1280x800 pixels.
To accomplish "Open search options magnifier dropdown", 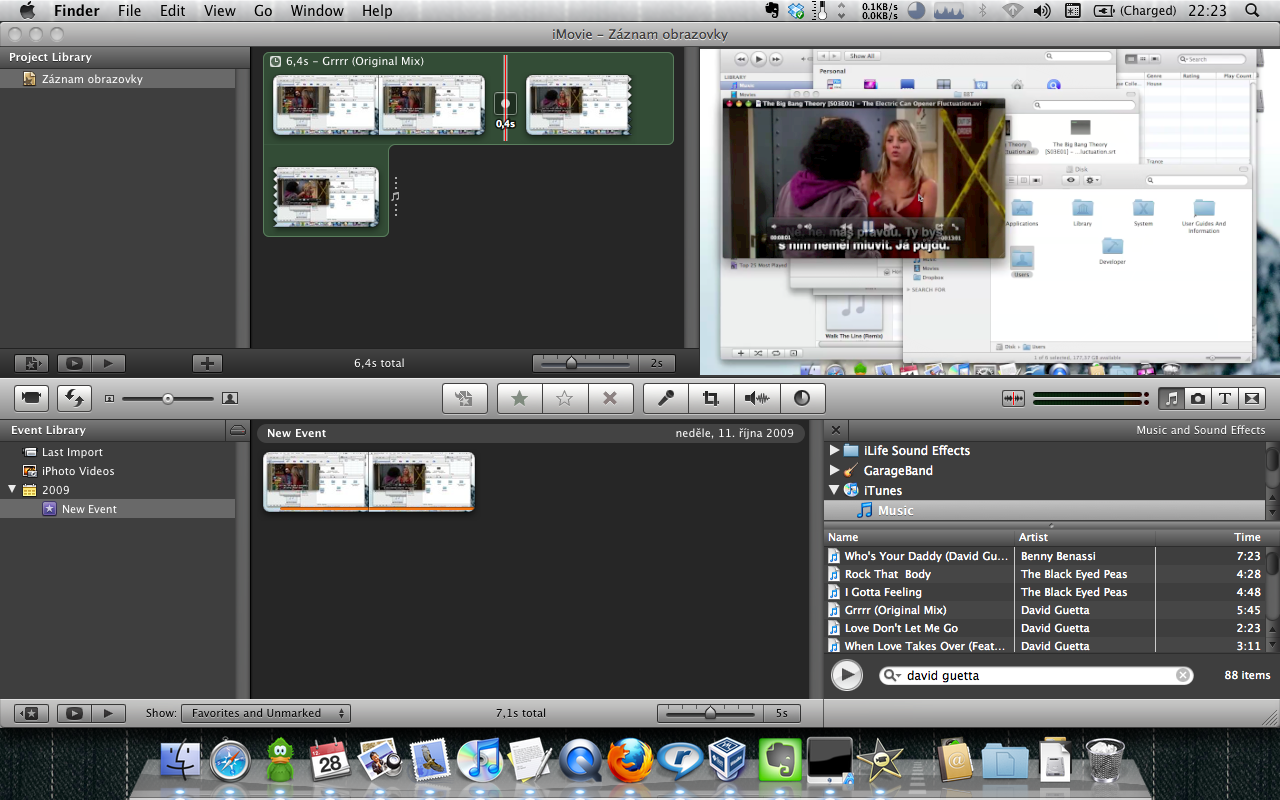I will click(x=892, y=675).
